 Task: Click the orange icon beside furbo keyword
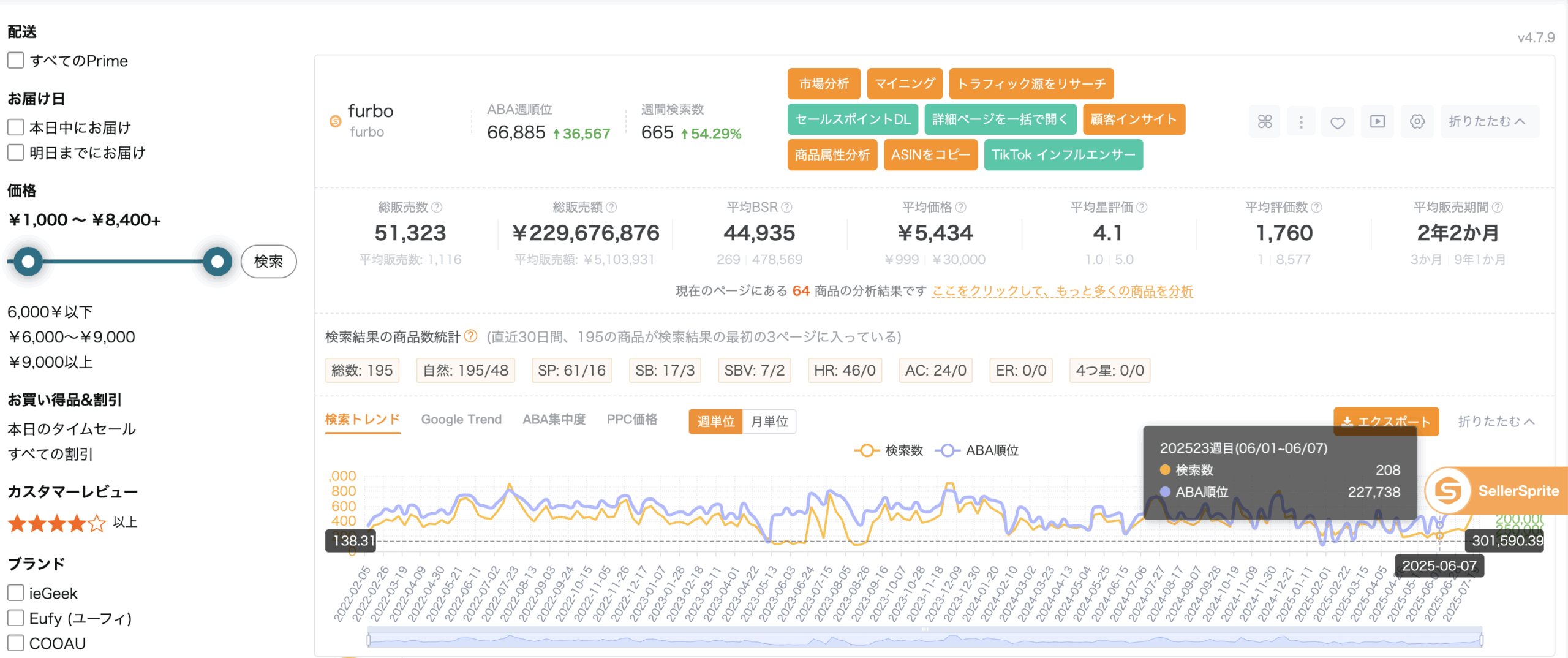(335, 121)
